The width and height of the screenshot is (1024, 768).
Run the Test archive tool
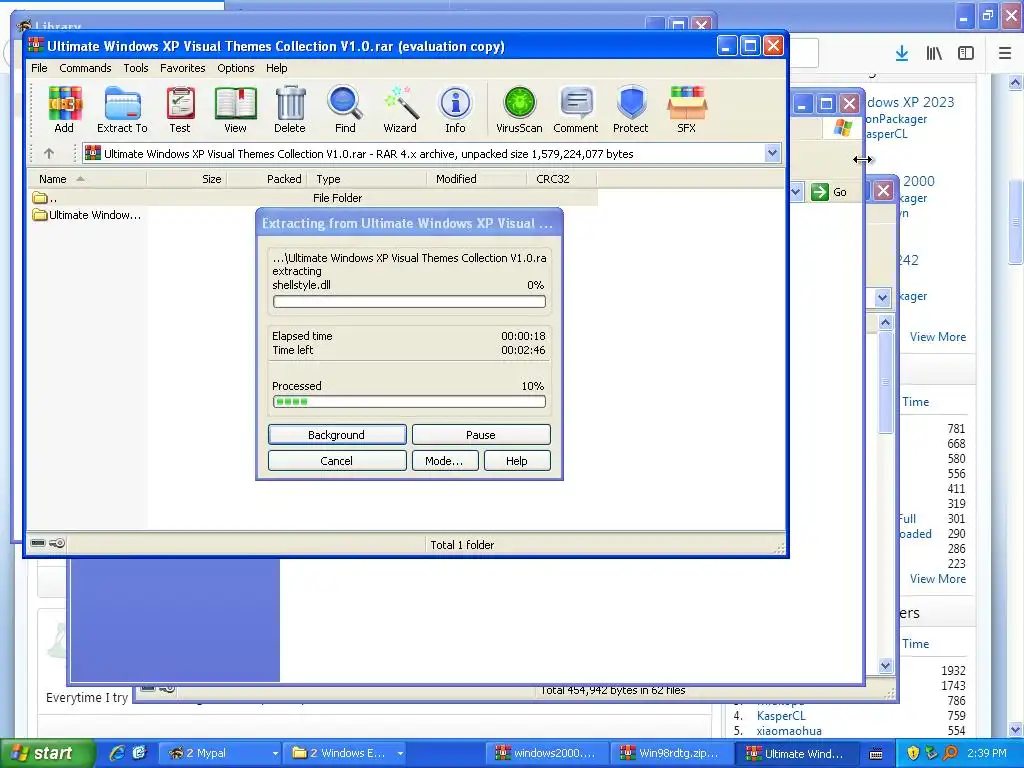pyautogui.click(x=180, y=110)
